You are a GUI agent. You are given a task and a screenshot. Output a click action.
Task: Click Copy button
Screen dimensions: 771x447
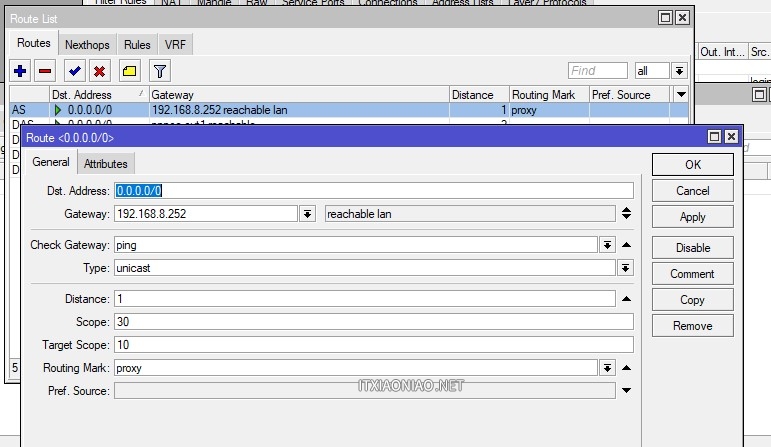(x=693, y=300)
